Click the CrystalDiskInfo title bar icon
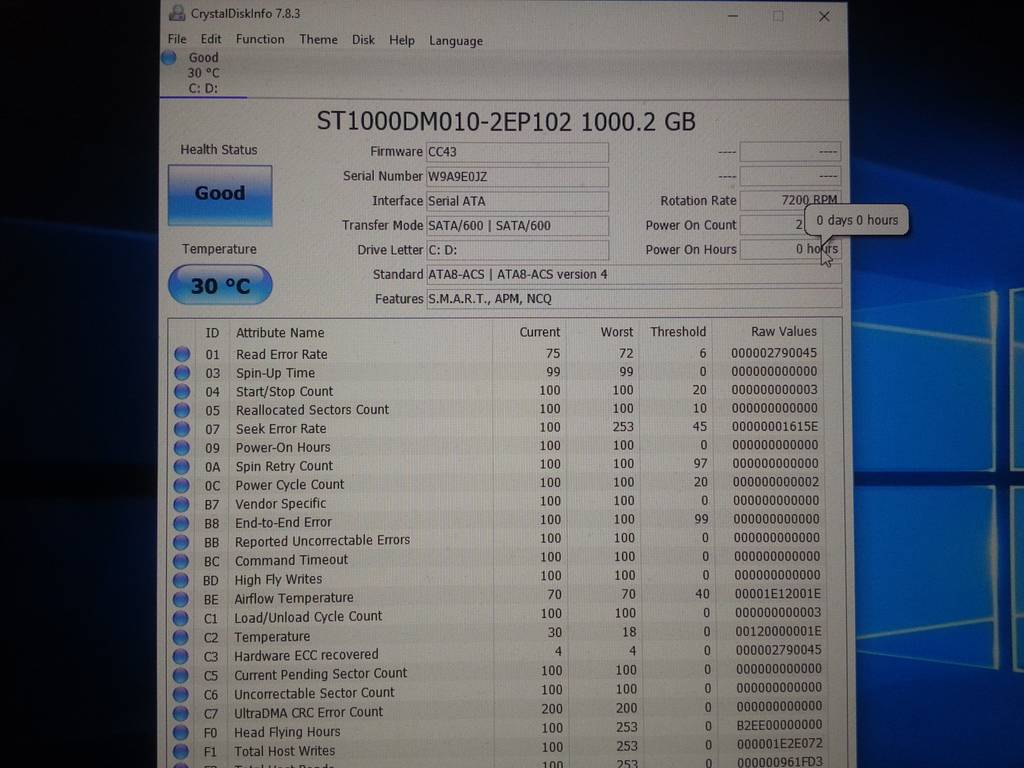 coord(176,13)
